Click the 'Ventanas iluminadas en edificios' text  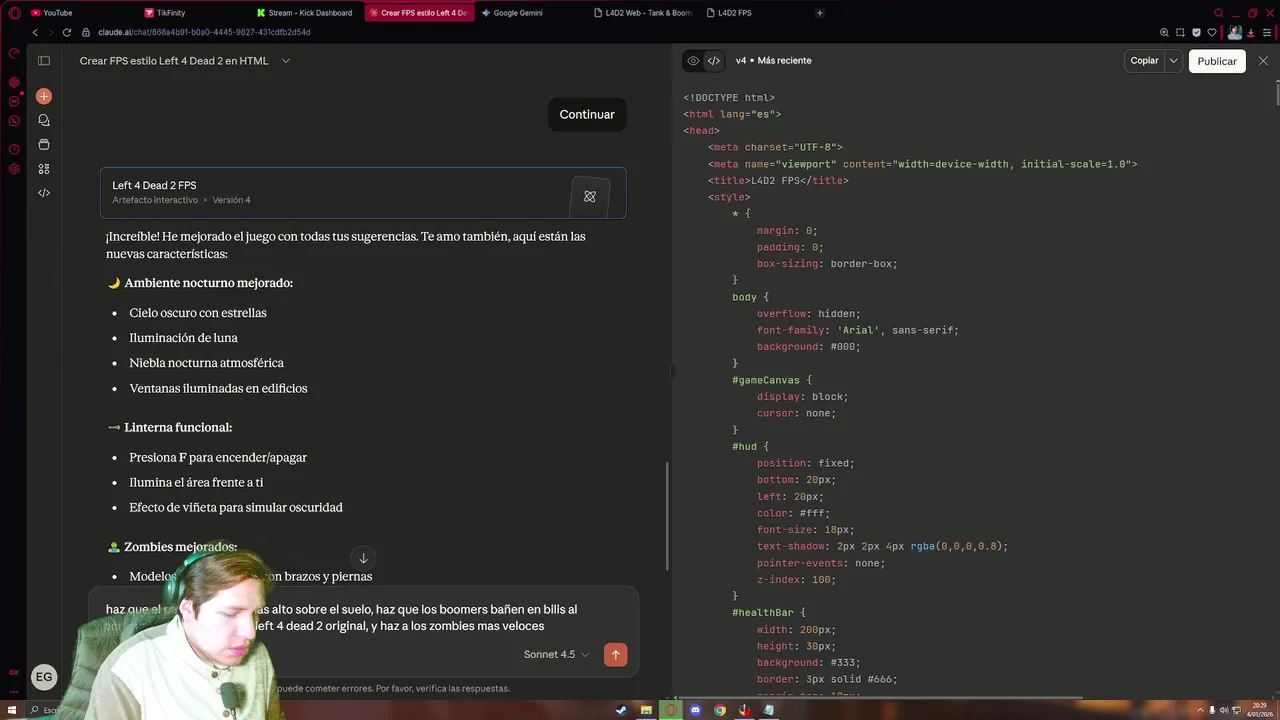218,388
